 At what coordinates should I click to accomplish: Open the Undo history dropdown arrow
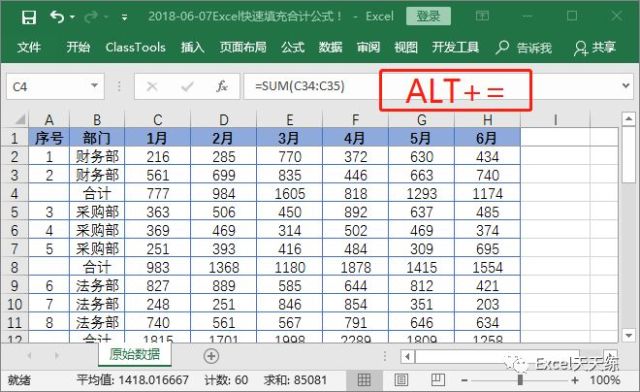72,17
